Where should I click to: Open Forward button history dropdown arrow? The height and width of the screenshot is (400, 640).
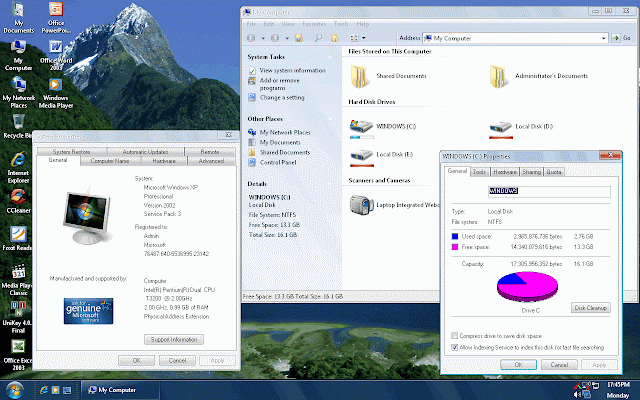pos(287,38)
